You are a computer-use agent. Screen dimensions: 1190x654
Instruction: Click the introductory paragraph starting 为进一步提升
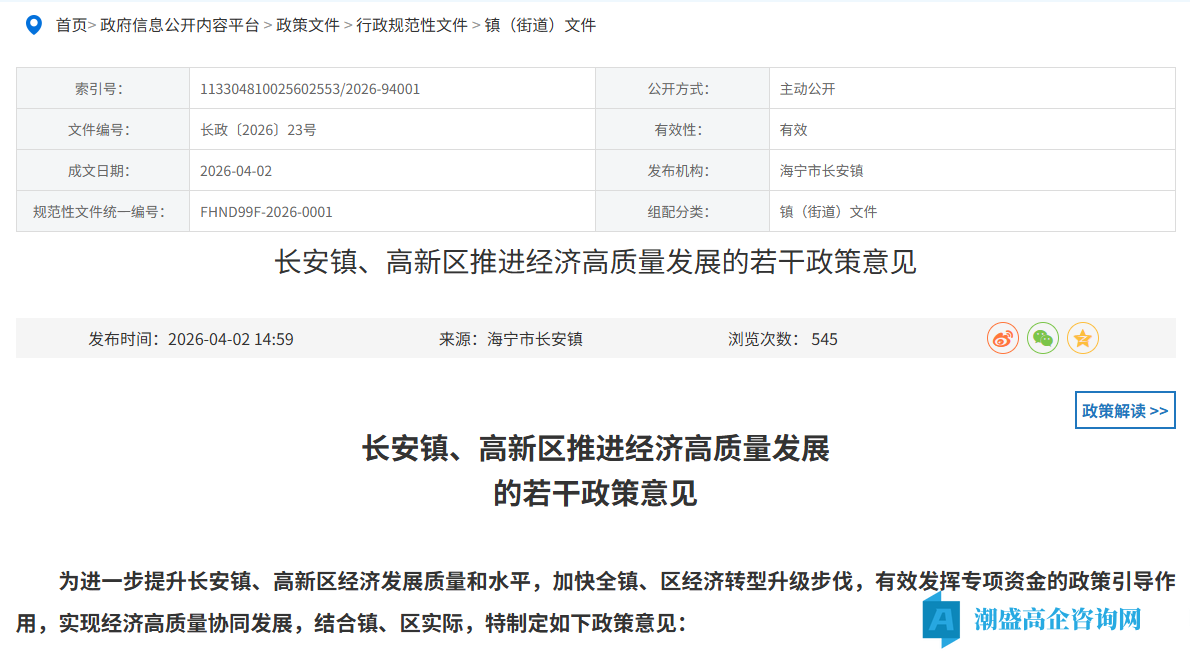click(x=596, y=602)
